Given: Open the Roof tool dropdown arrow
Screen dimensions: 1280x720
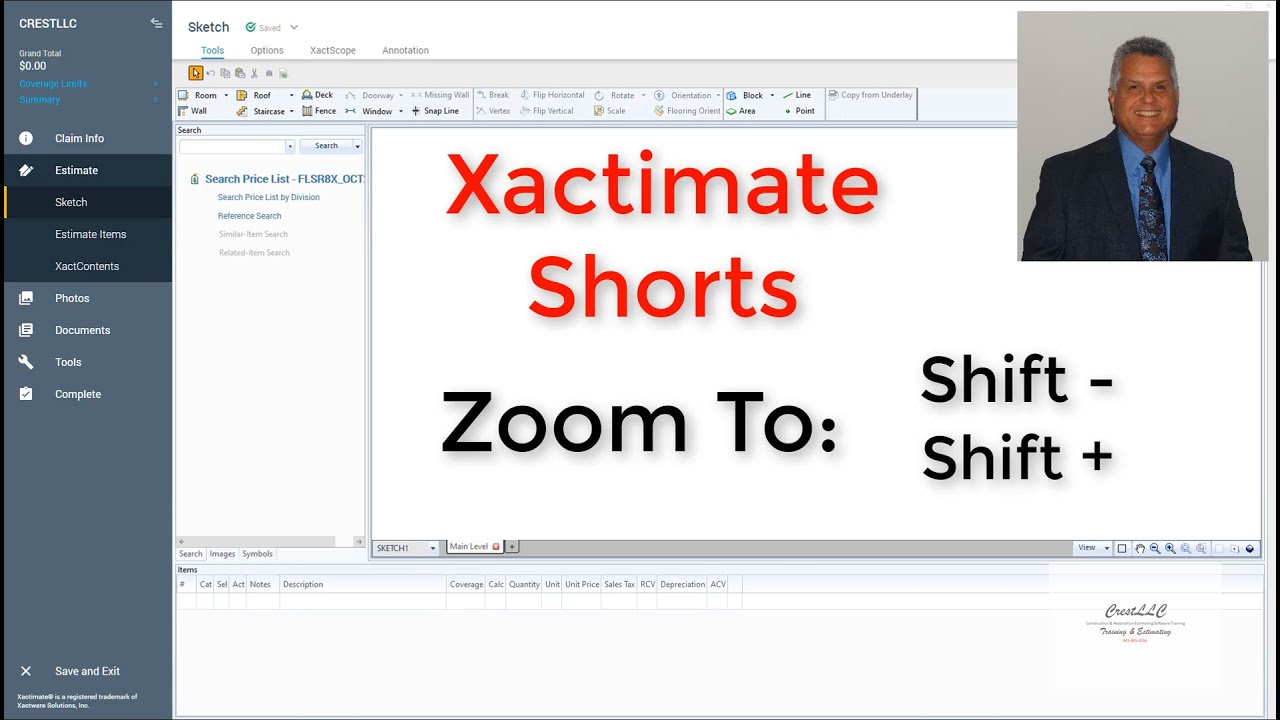Looking at the screenshot, I should coord(291,95).
